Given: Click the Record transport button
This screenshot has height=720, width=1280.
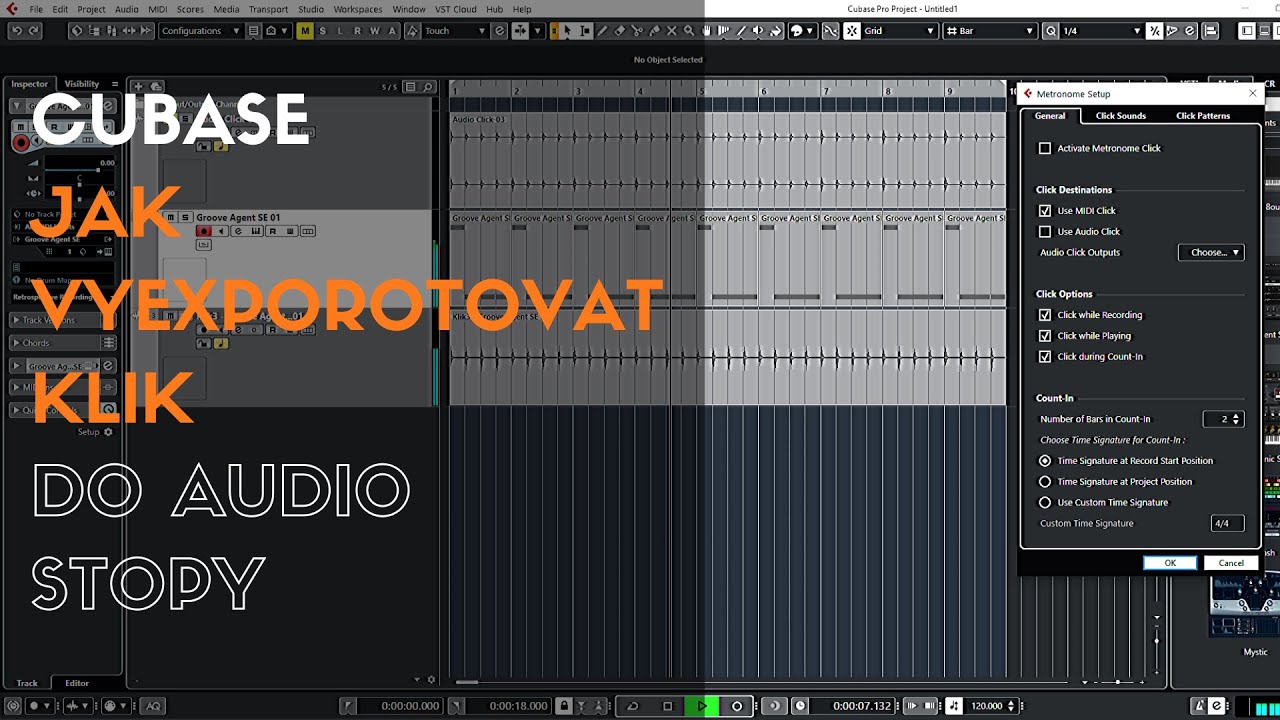Looking at the screenshot, I should click(737, 706).
